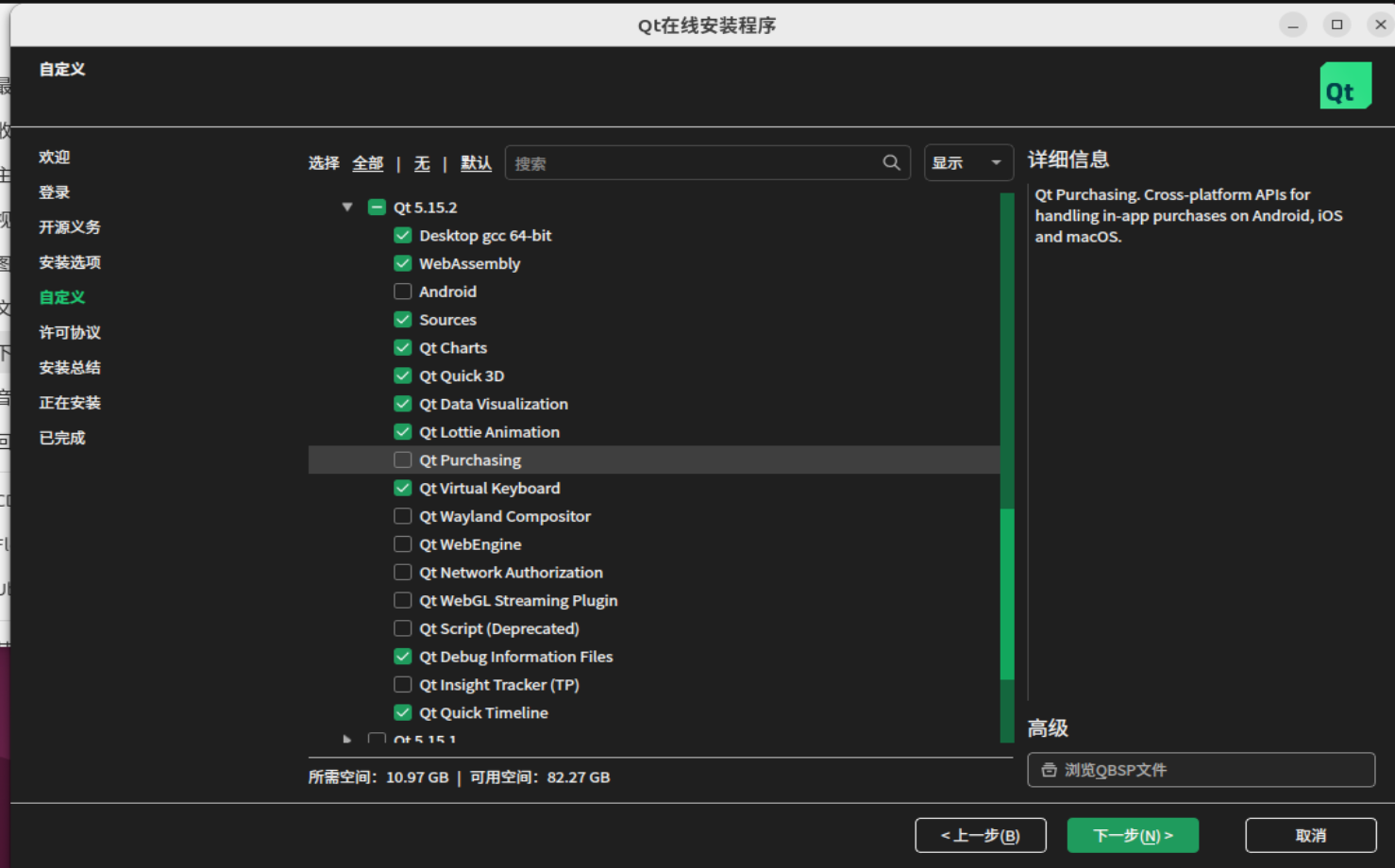Click the 下一步(N) button
The width and height of the screenshot is (1395, 868).
coord(1132,835)
